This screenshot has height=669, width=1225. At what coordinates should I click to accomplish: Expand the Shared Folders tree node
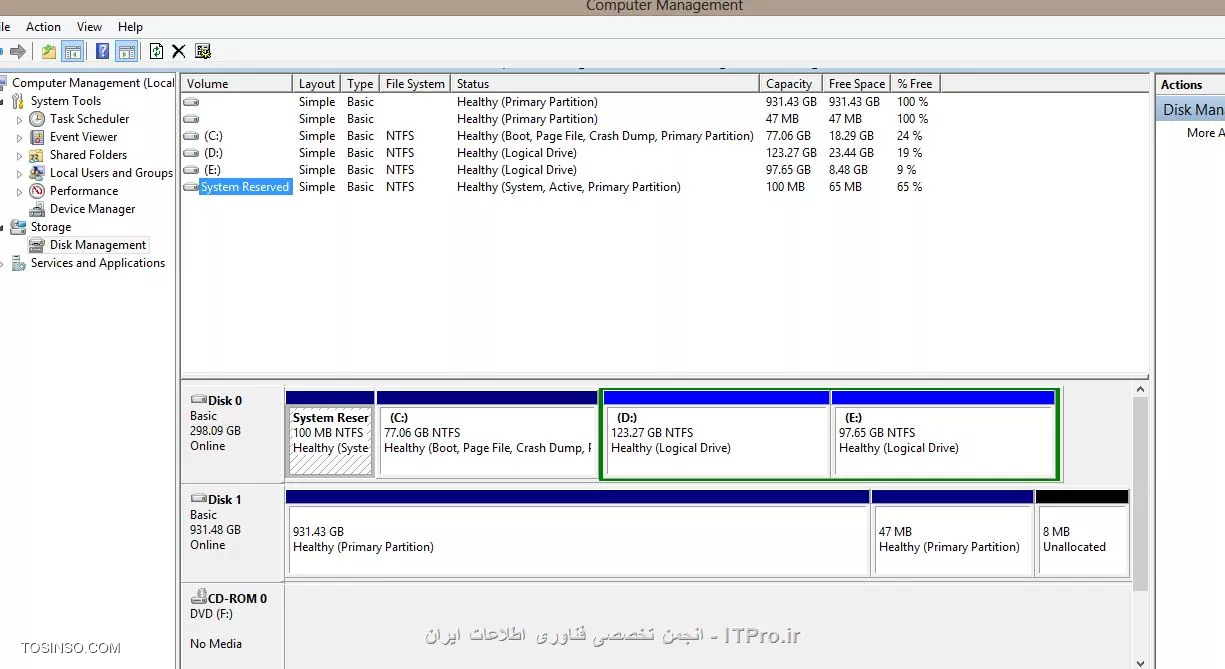19,155
